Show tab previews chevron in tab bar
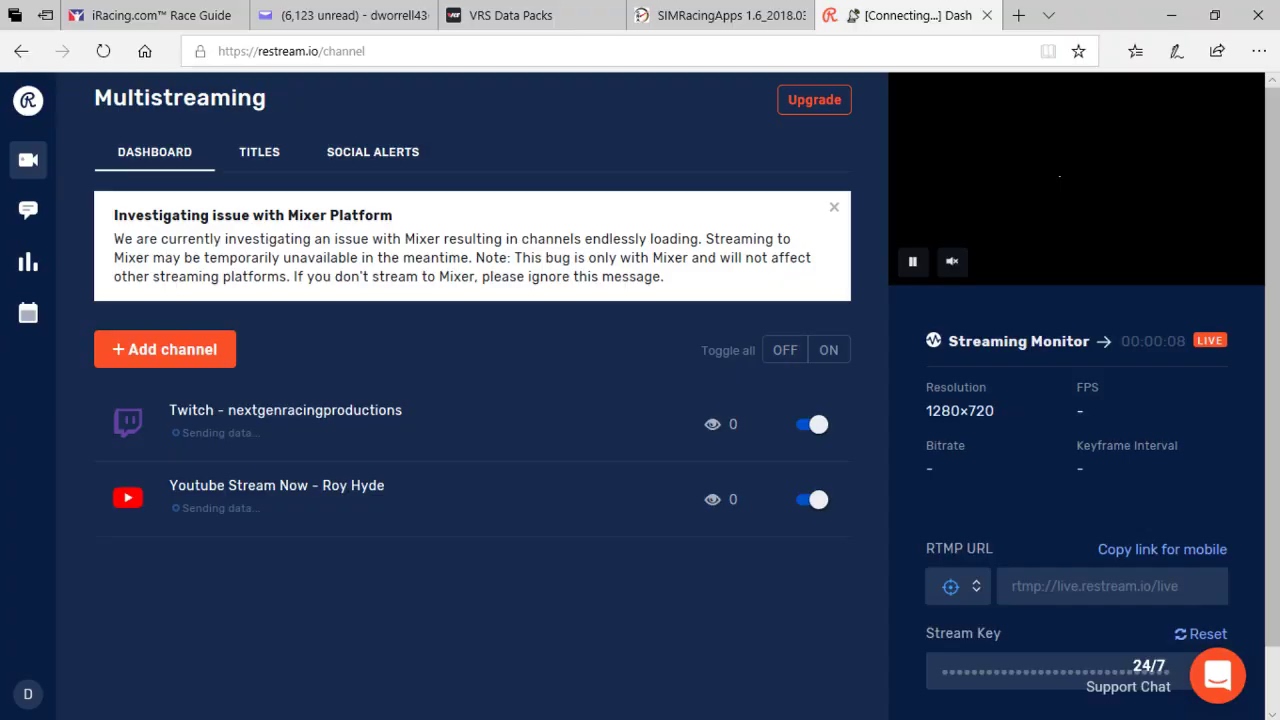1280x720 pixels. [x=1048, y=15]
